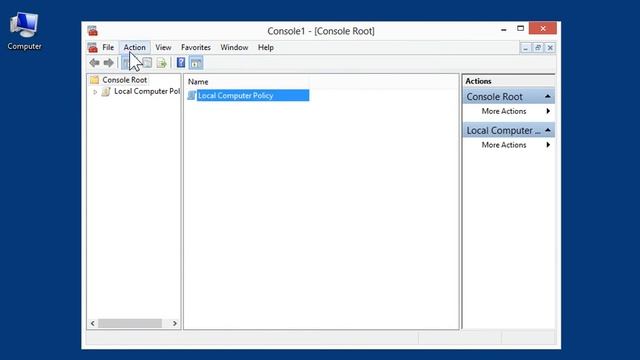Select the Console Root folder icon in tree
This screenshot has height=360, width=640.
(x=95, y=80)
